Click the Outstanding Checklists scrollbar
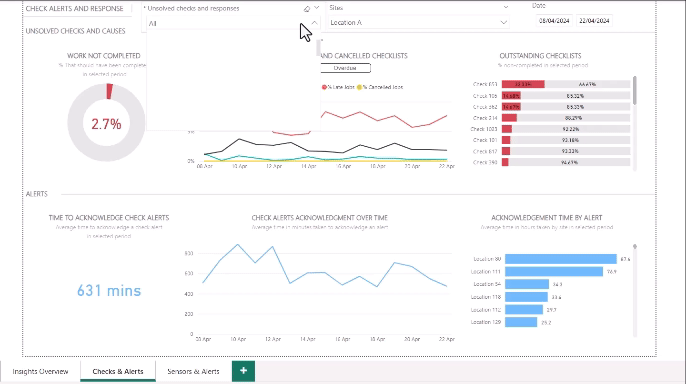The width and height of the screenshot is (686, 384). [634, 91]
